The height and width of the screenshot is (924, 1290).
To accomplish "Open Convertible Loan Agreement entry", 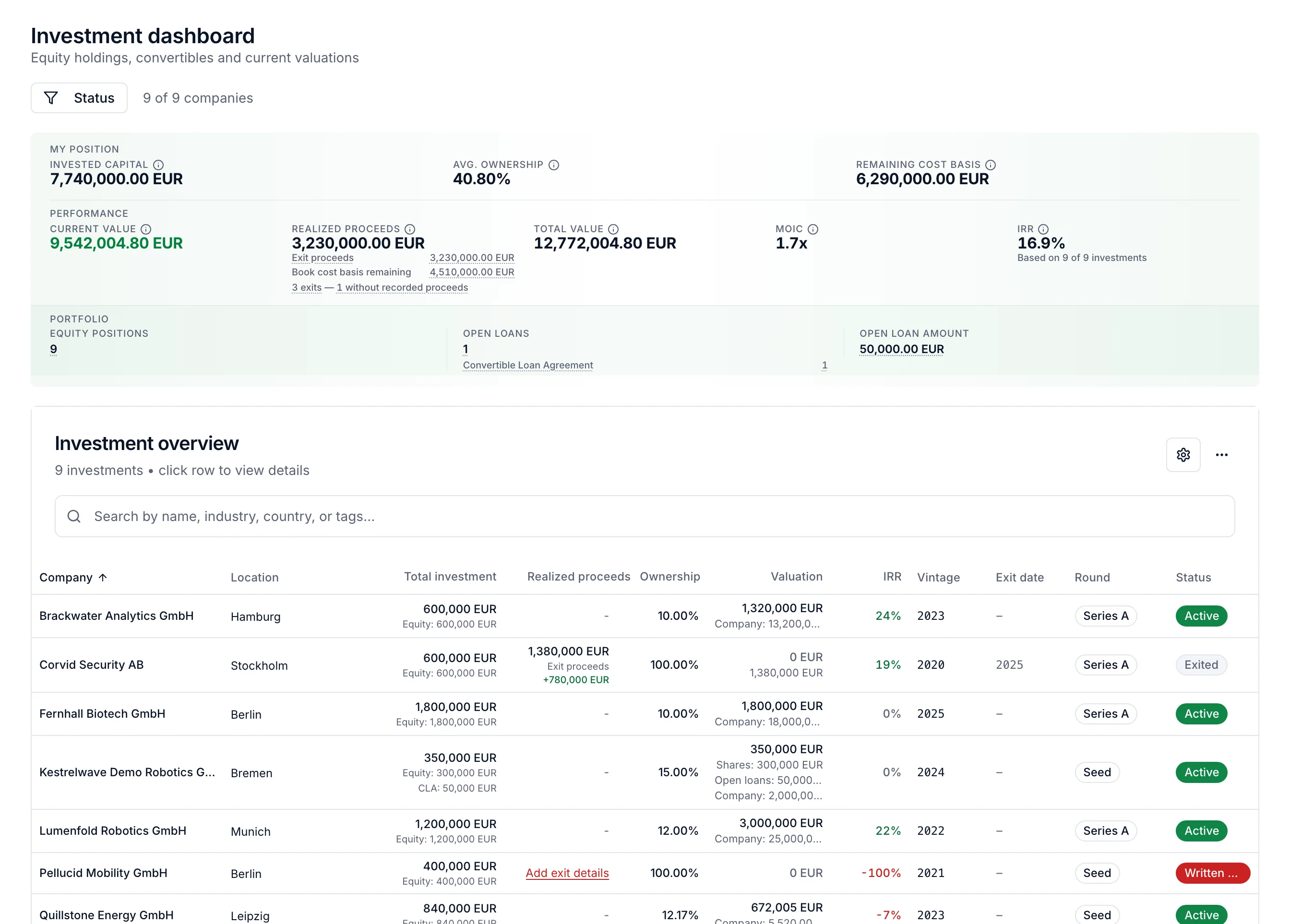I will click(528, 365).
